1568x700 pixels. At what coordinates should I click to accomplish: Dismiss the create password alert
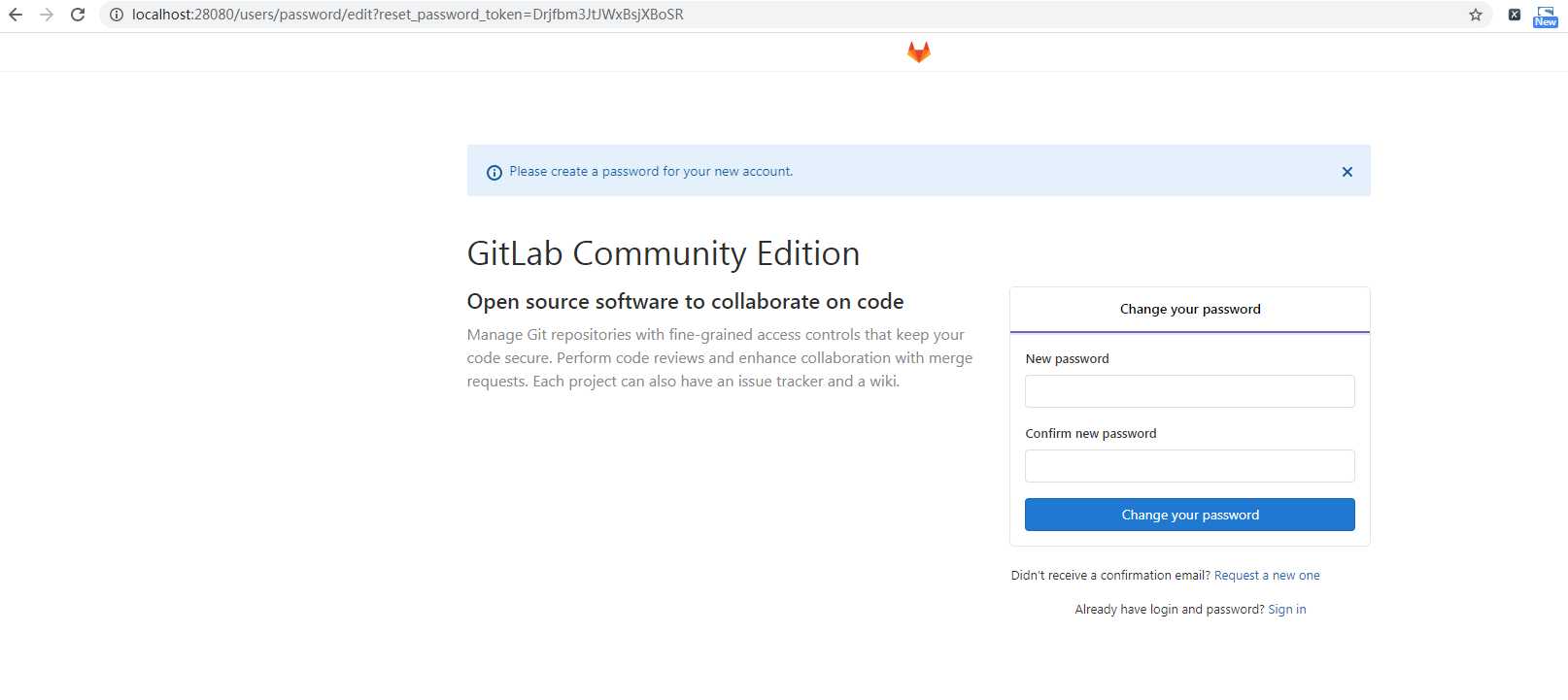point(1347,172)
